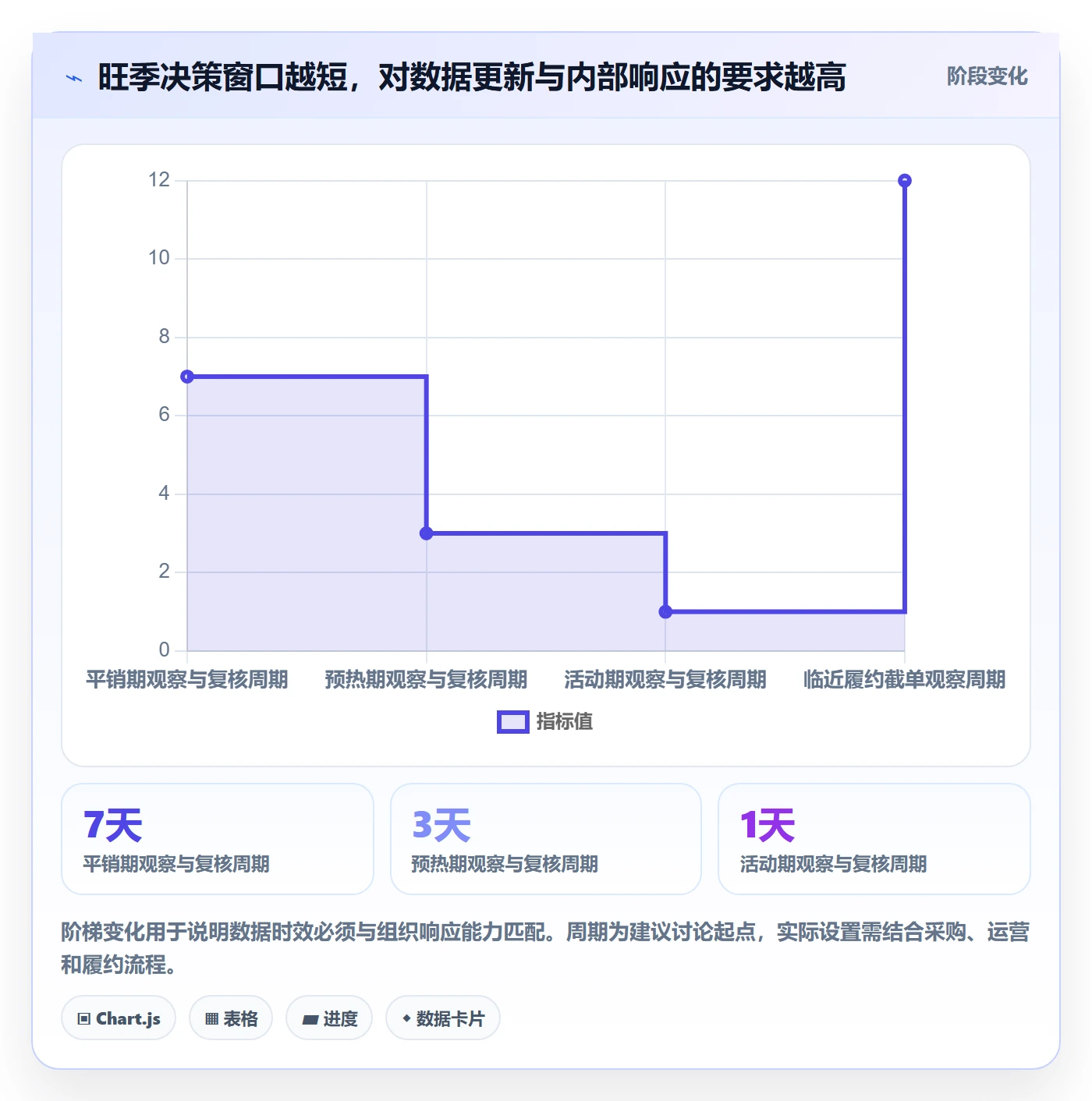The height and width of the screenshot is (1101, 1092).
Task: Click the y-axis label 12
Action: pyautogui.click(x=159, y=180)
